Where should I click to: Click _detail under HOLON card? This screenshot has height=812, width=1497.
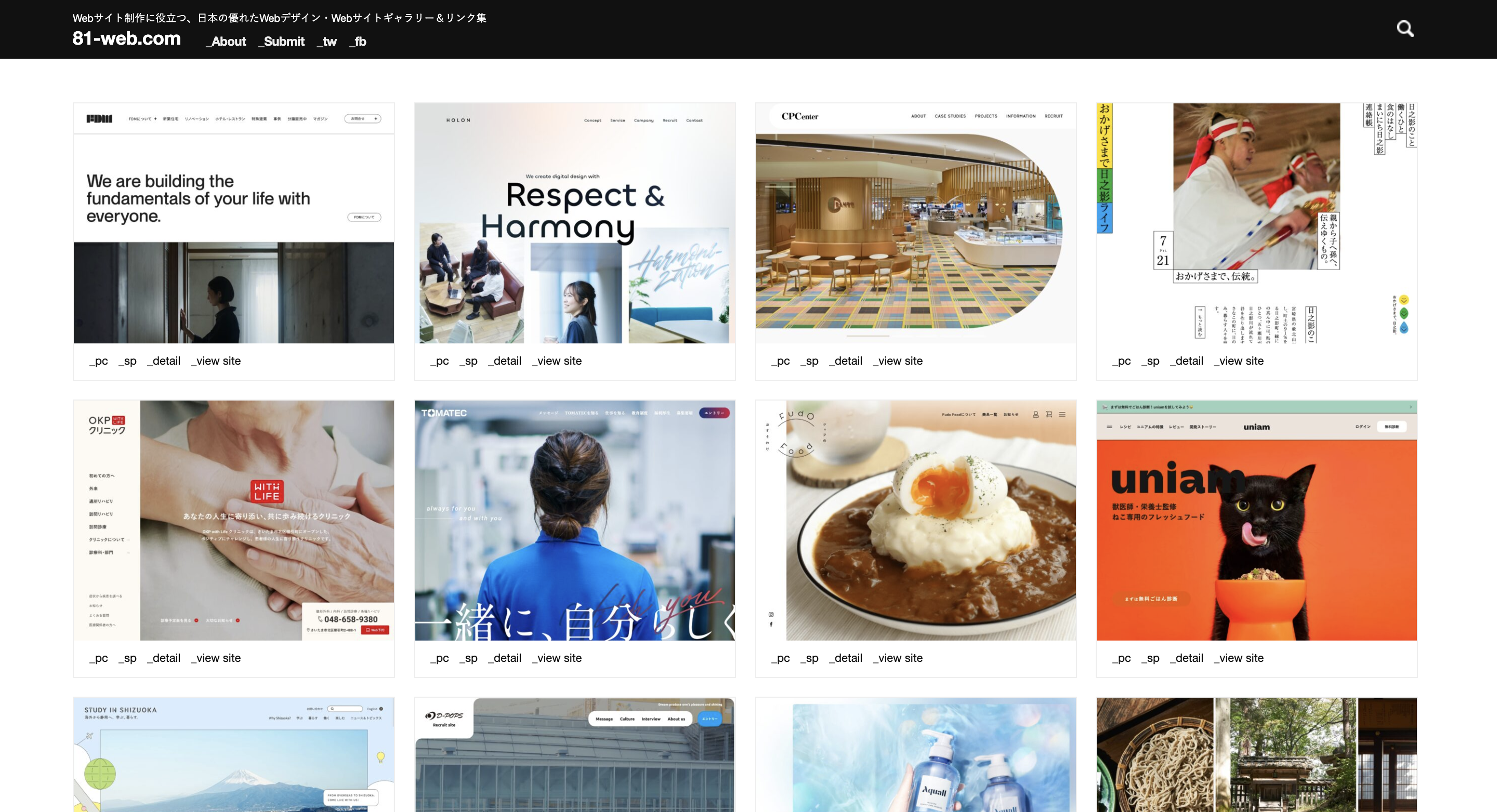point(504,361)
